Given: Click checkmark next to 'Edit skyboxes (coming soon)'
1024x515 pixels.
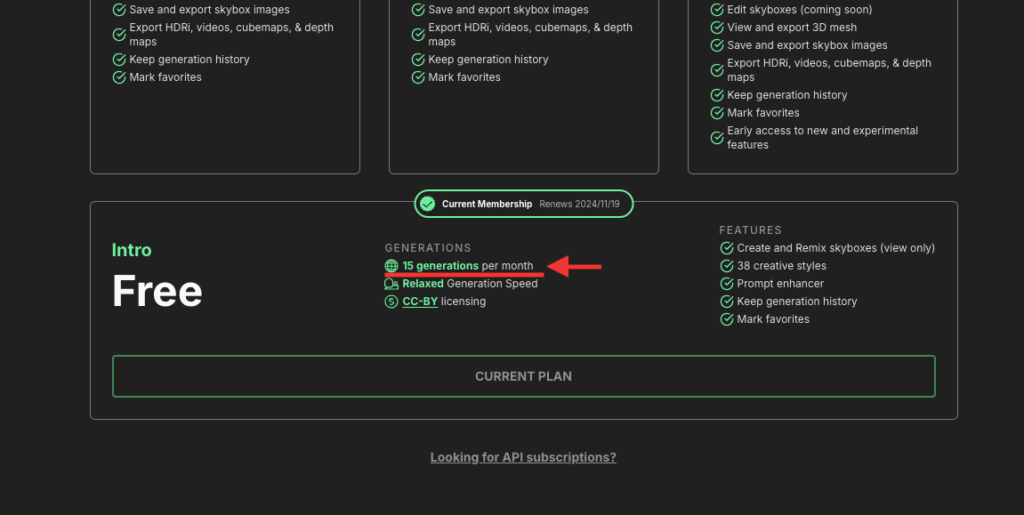Looking at the screenshot, I should point(716,10).
